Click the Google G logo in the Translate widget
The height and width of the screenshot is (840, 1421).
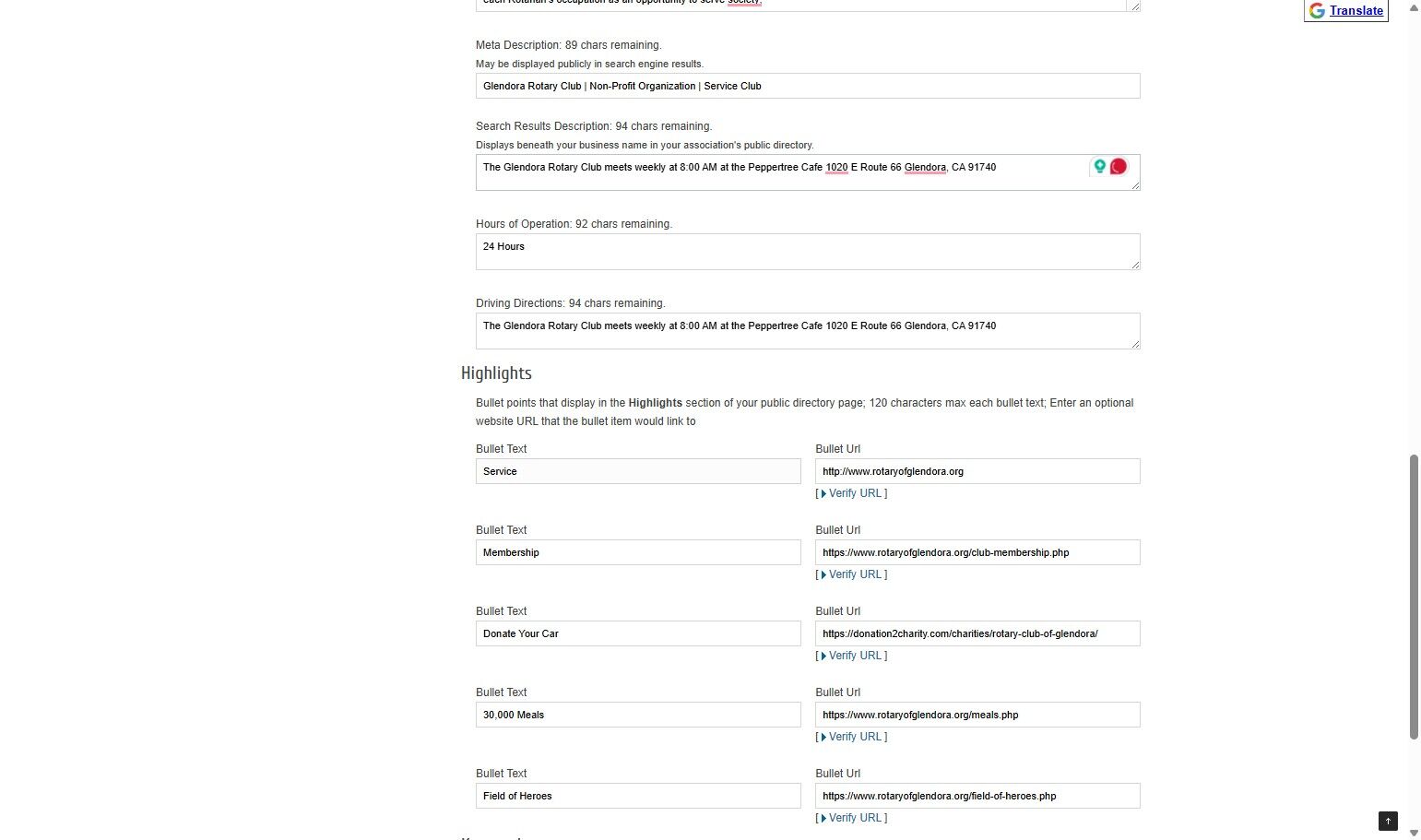point(1317,10)
